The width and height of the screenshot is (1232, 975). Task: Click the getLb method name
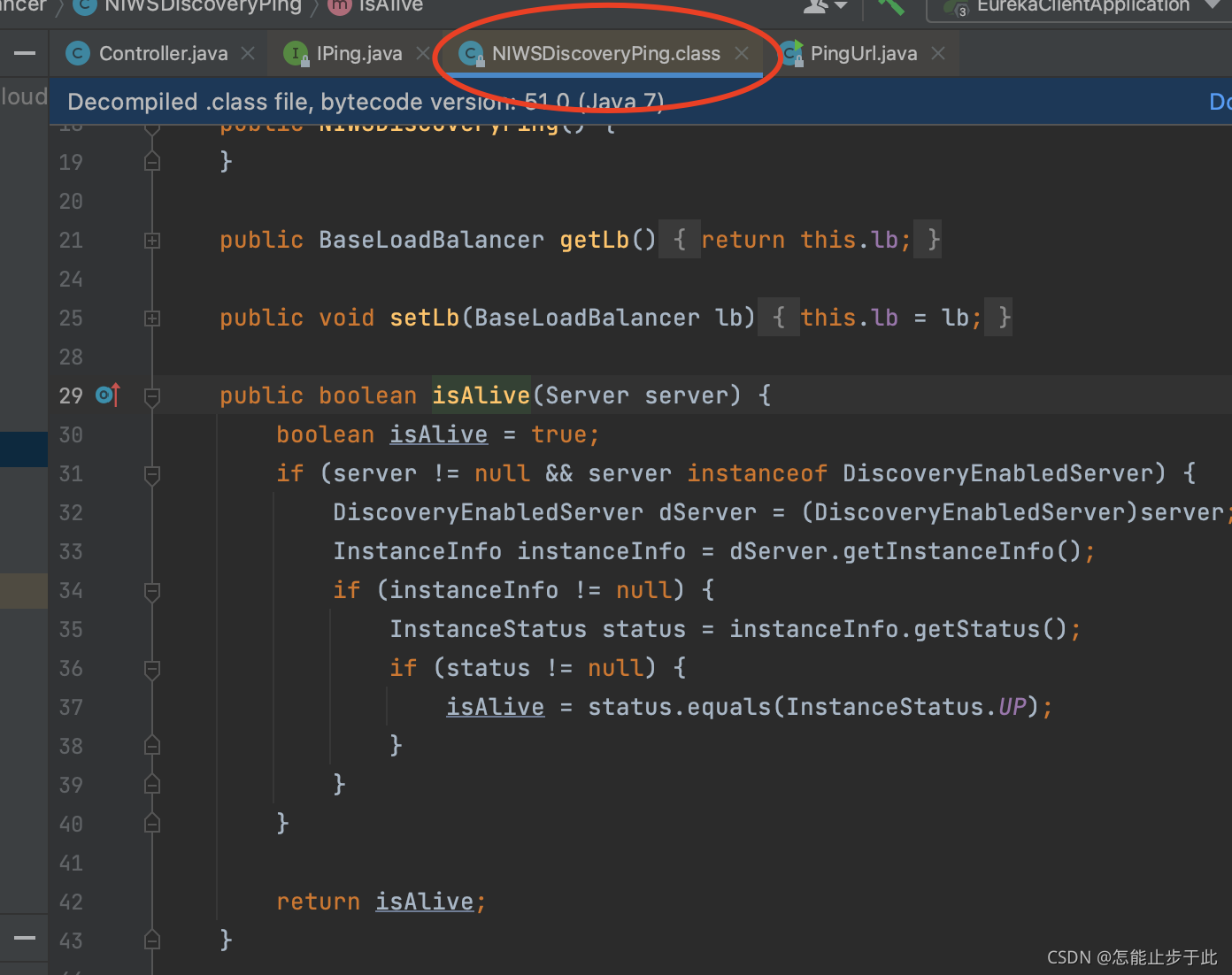tap(595, 240)
